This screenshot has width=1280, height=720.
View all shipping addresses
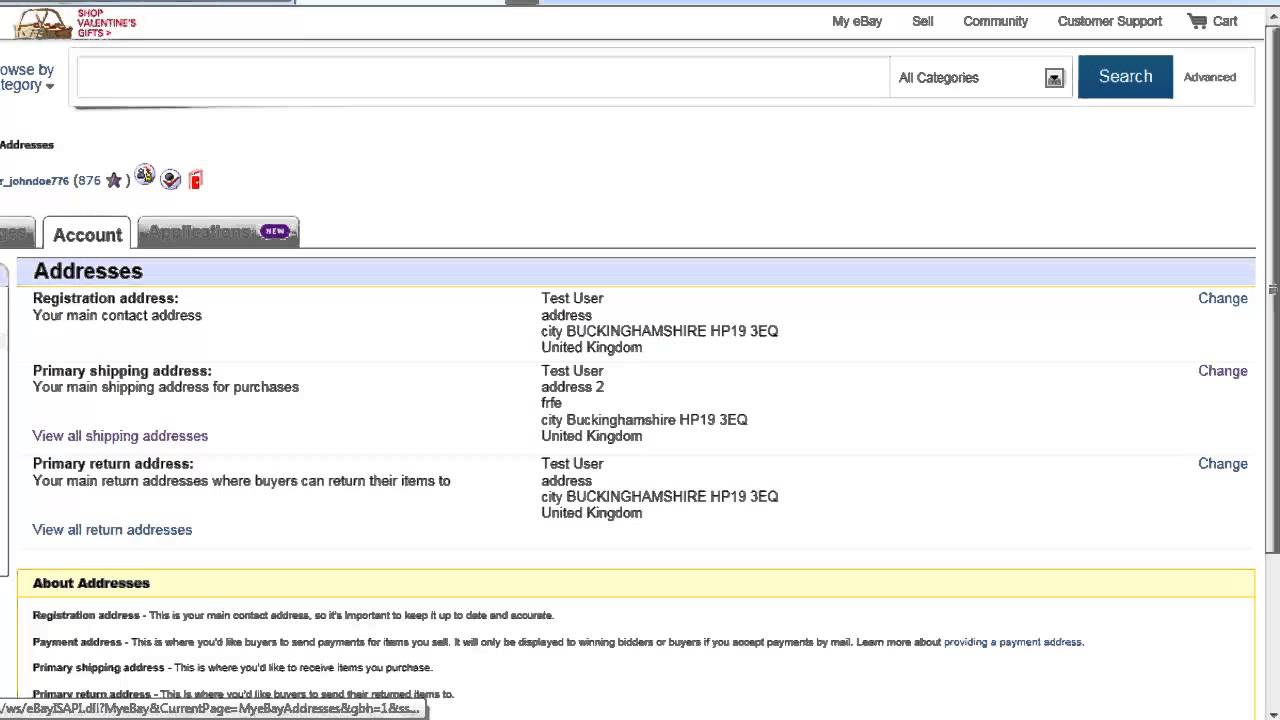(120, 436)
